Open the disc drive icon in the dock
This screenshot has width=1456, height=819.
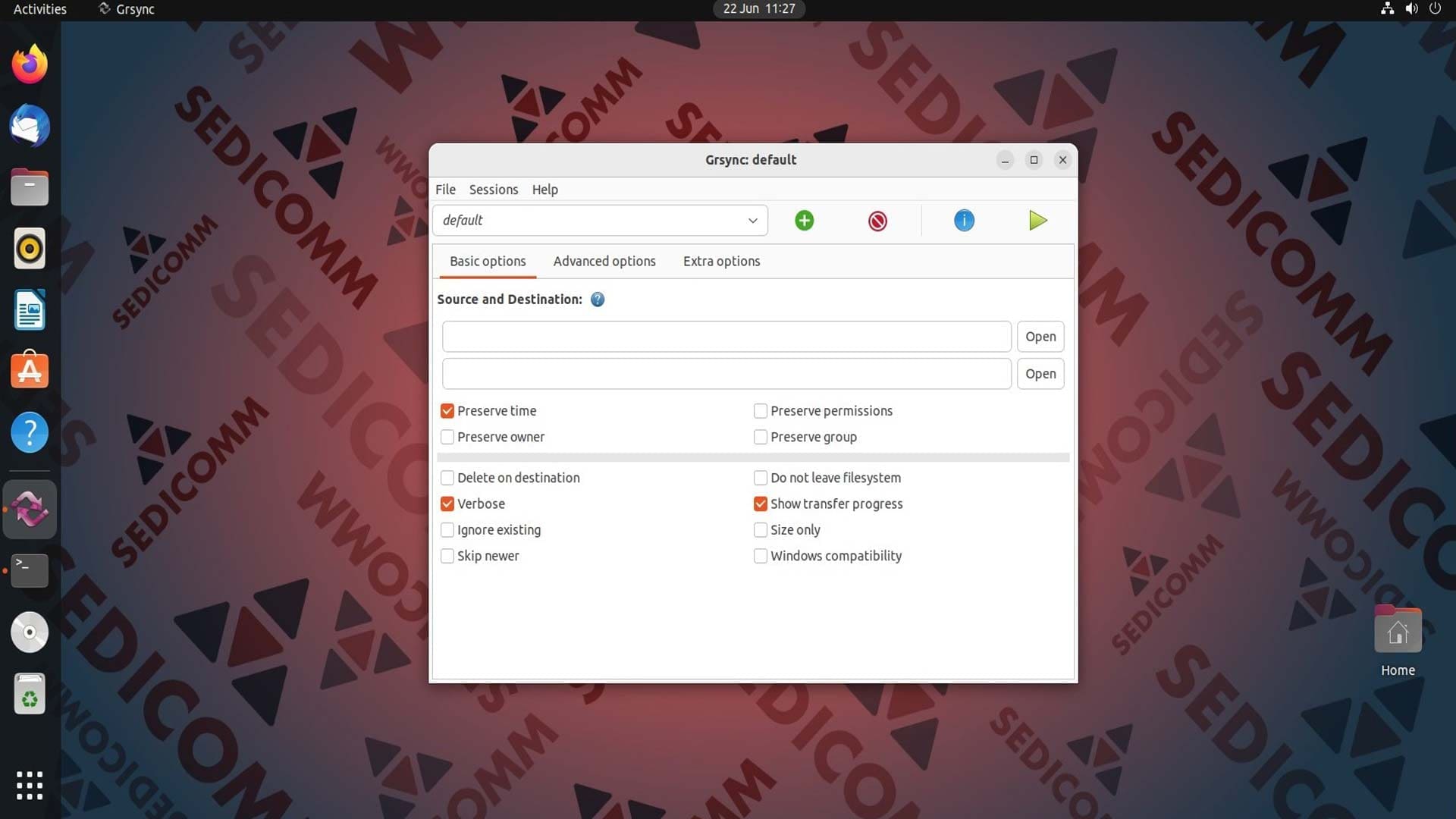(30, 632)
